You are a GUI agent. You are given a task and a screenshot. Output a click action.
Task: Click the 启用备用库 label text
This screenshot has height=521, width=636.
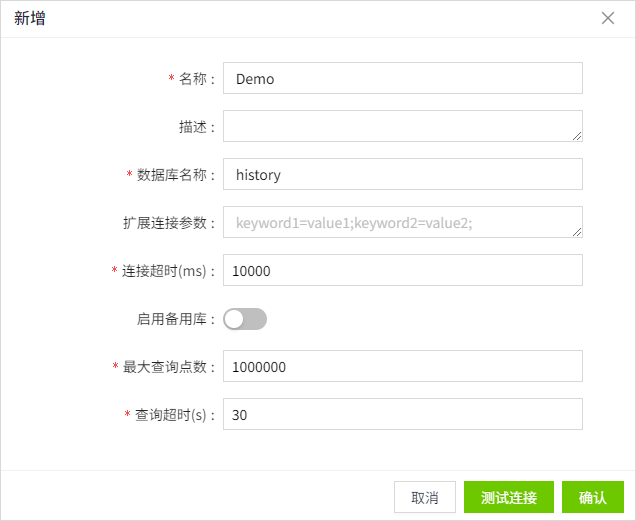171,319
